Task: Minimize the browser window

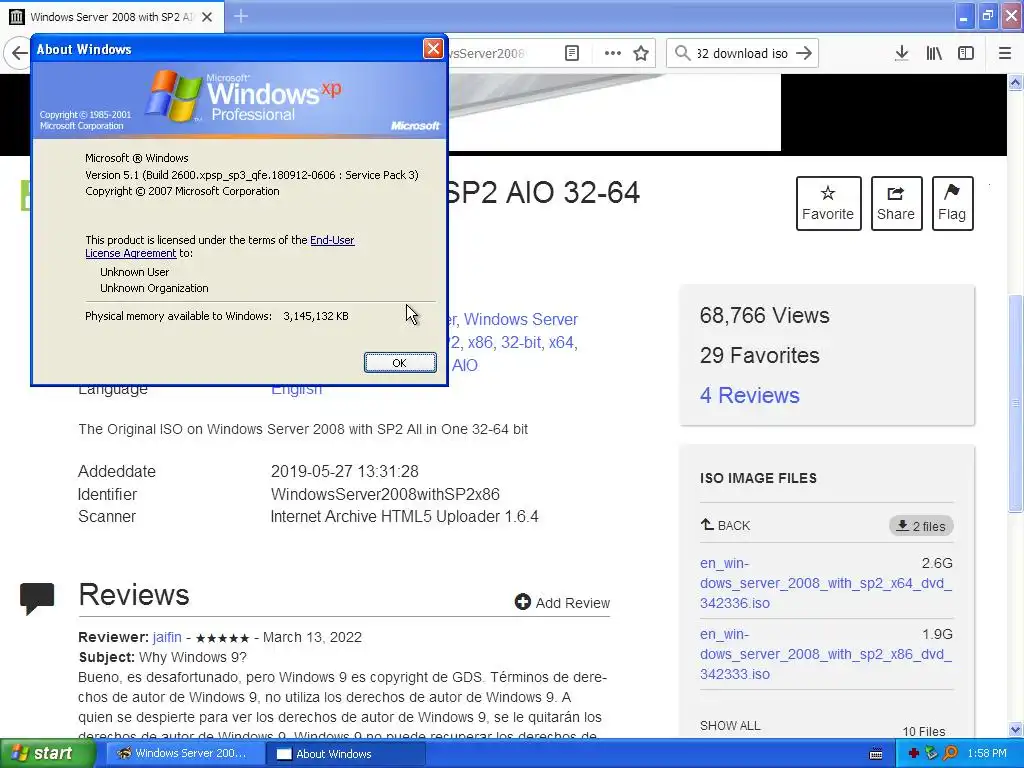Action: [963, 16]
